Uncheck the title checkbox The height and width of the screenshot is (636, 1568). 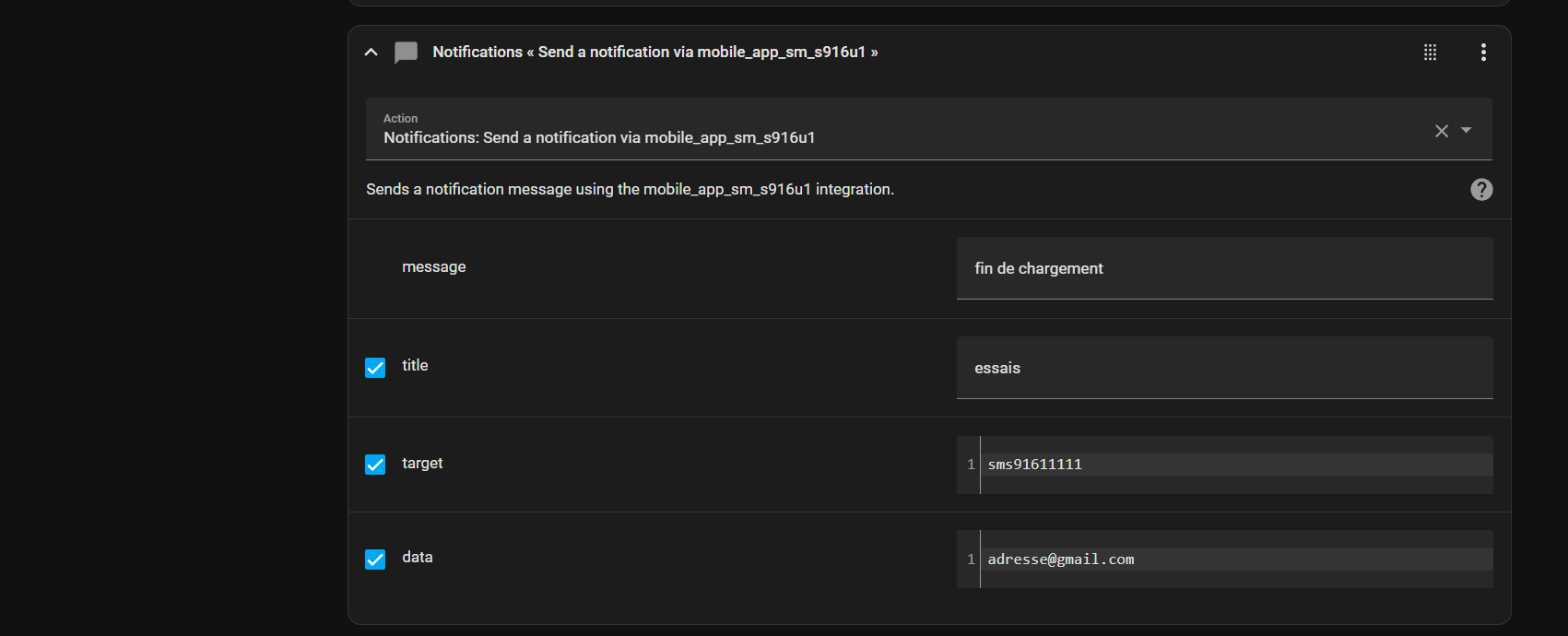375,368
